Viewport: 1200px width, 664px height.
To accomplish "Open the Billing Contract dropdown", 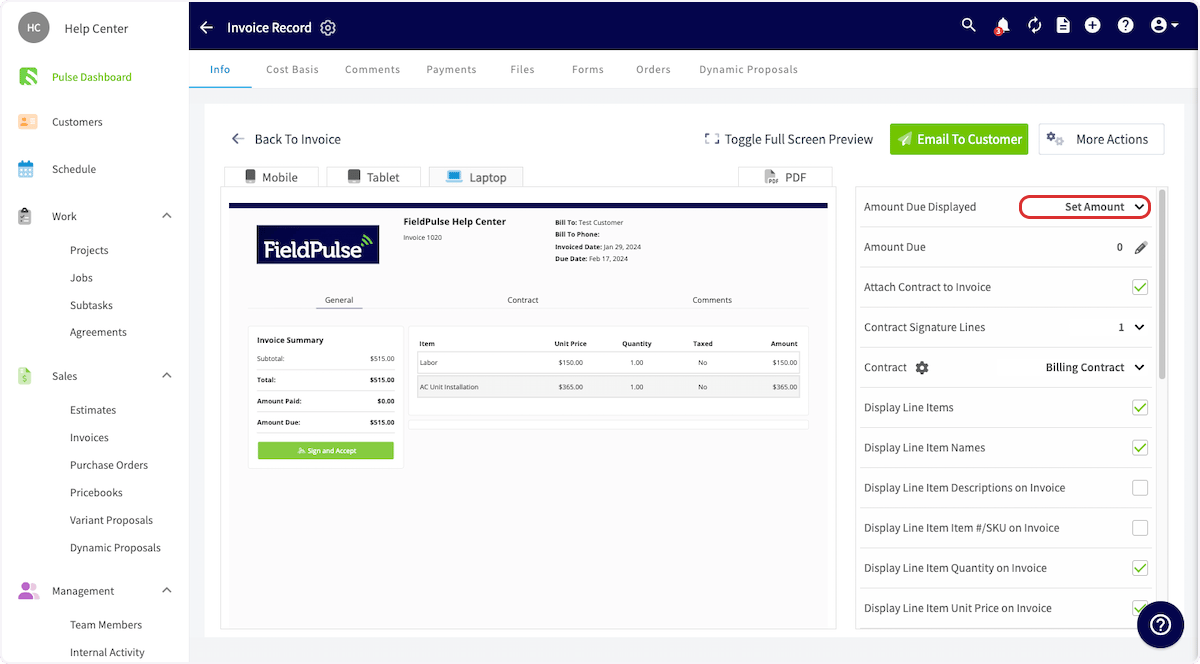I will tap(1095, 368).
